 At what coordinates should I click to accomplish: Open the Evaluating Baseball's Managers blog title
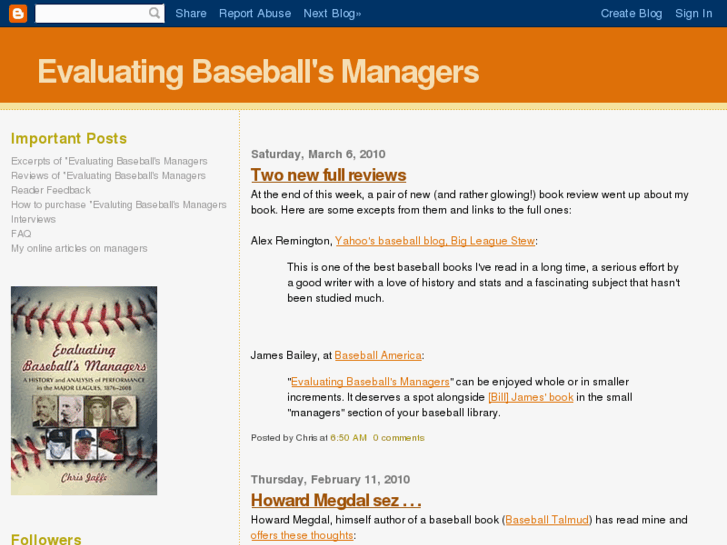258,72
